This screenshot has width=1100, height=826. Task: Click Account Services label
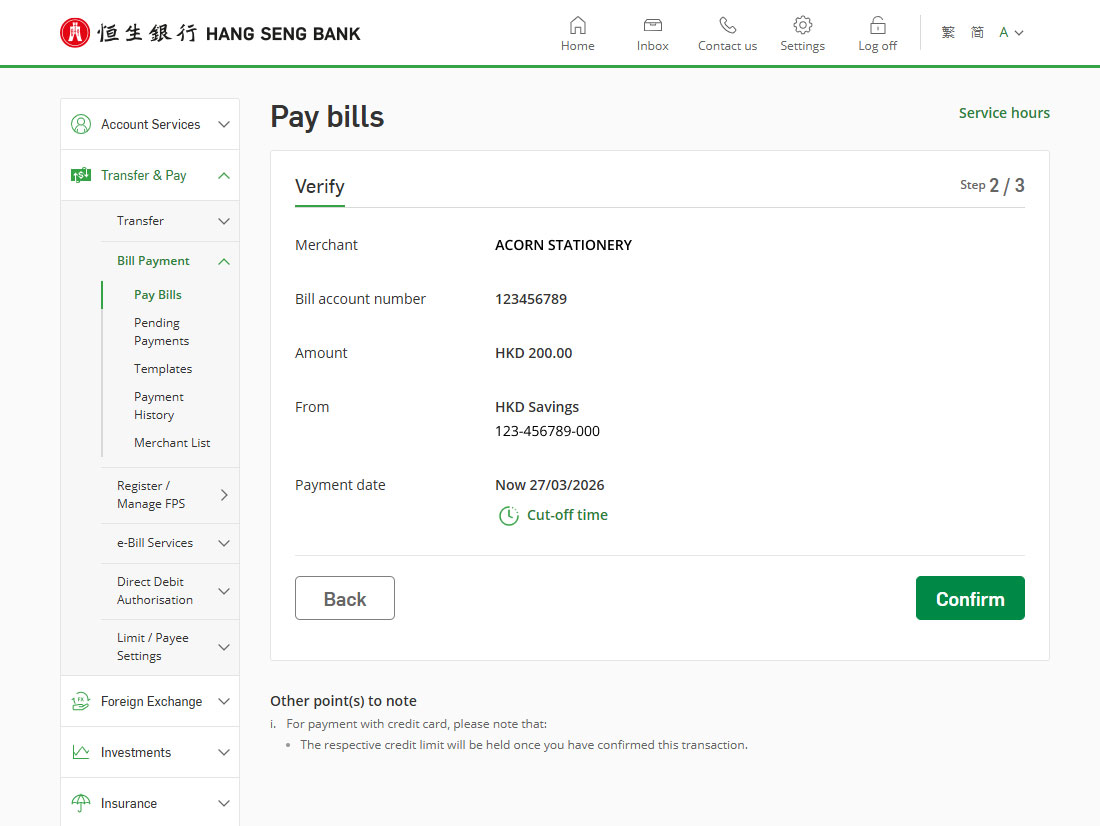(x=150, y=124)
